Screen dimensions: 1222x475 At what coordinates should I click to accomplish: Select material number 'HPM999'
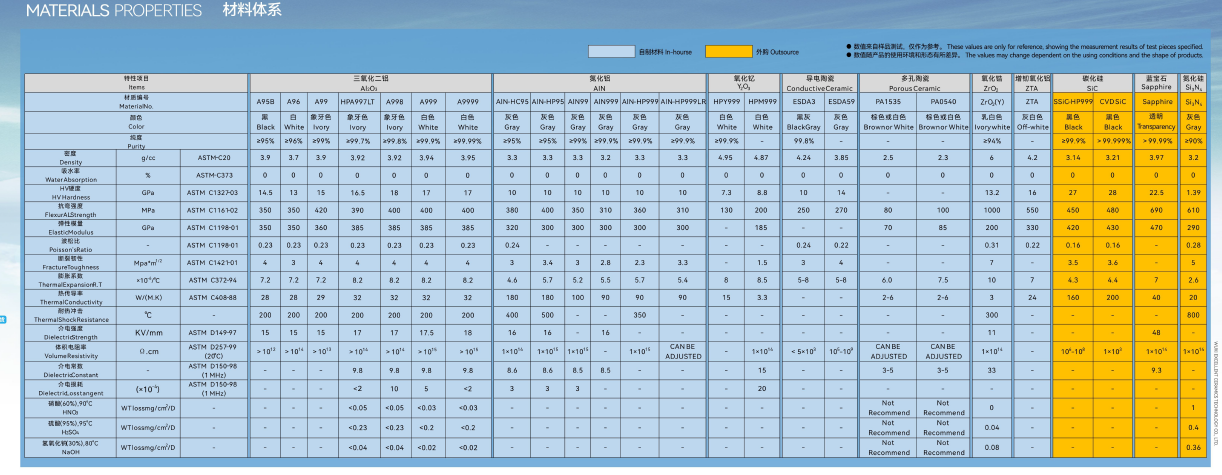[x=763, y=102]
